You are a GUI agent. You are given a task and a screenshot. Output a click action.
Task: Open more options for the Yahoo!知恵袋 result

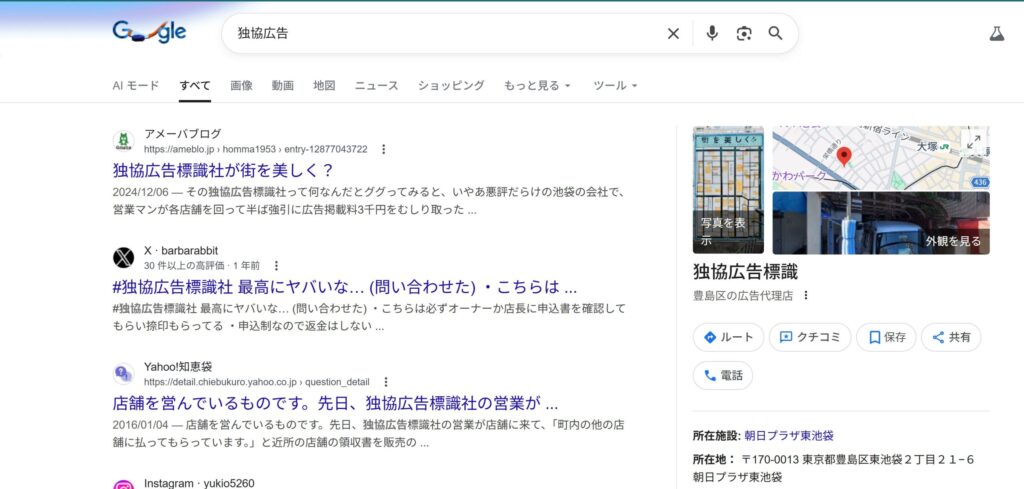coord(386,382)
